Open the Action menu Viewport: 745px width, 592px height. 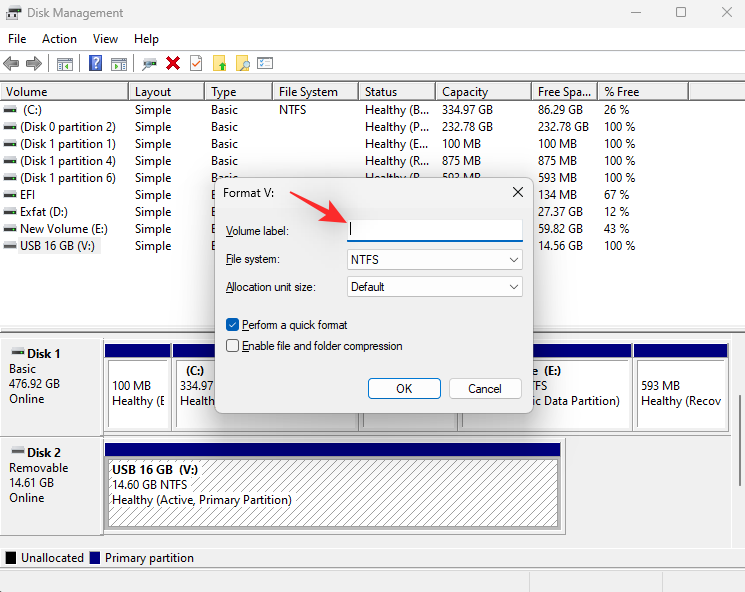point(59,39)
